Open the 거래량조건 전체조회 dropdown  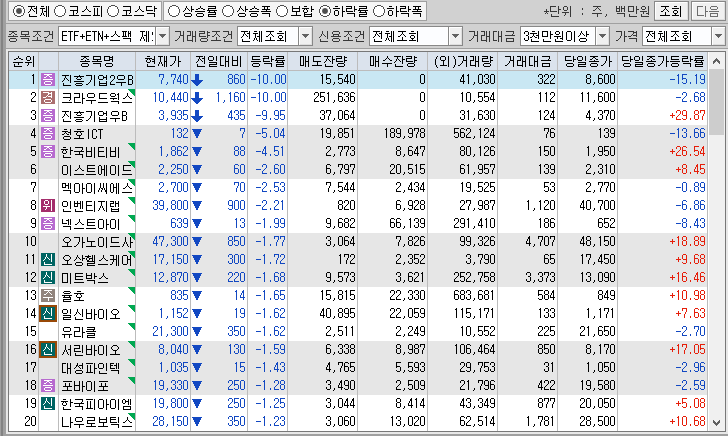[306, 36]
